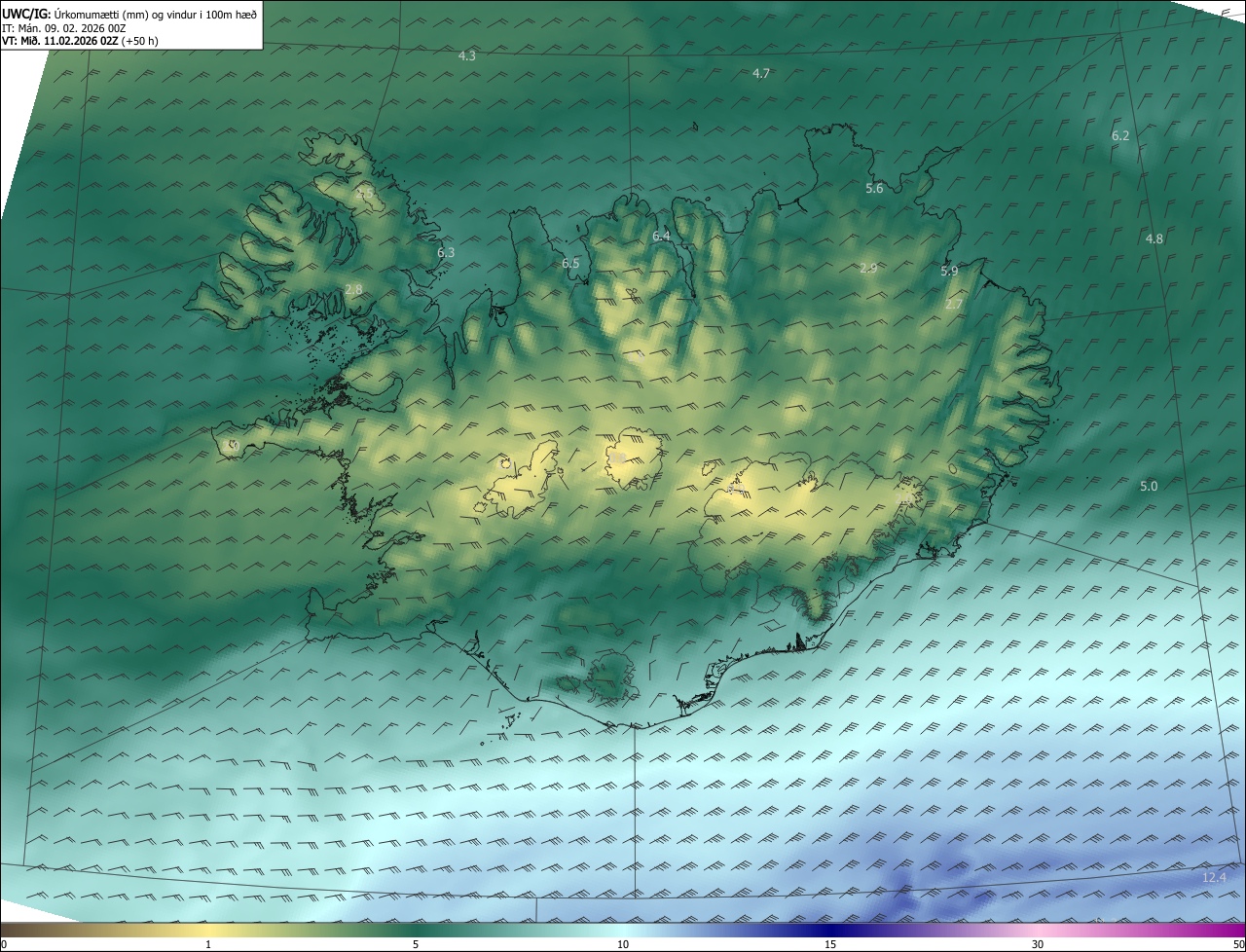Click the map value 6.3
The height and width of the screenshot is (952, 1246).
coord(446,253)
